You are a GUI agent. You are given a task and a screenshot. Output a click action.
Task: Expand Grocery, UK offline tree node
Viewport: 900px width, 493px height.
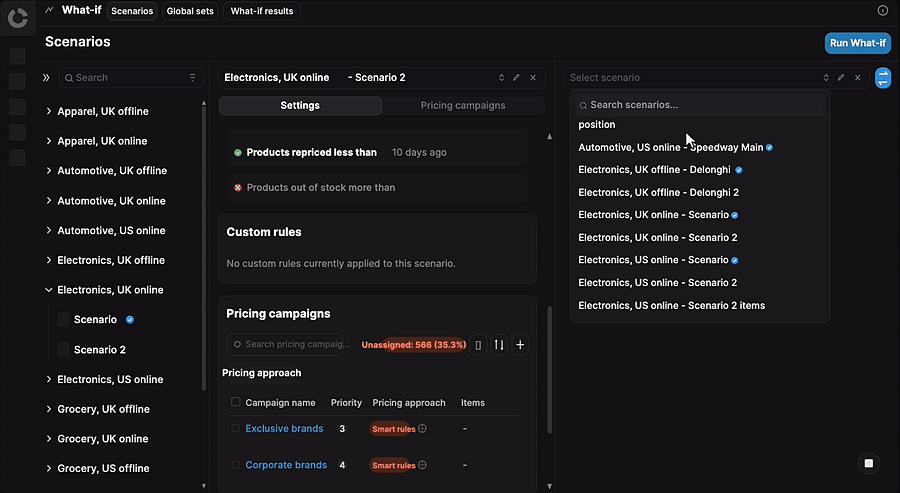coord(49,409)
